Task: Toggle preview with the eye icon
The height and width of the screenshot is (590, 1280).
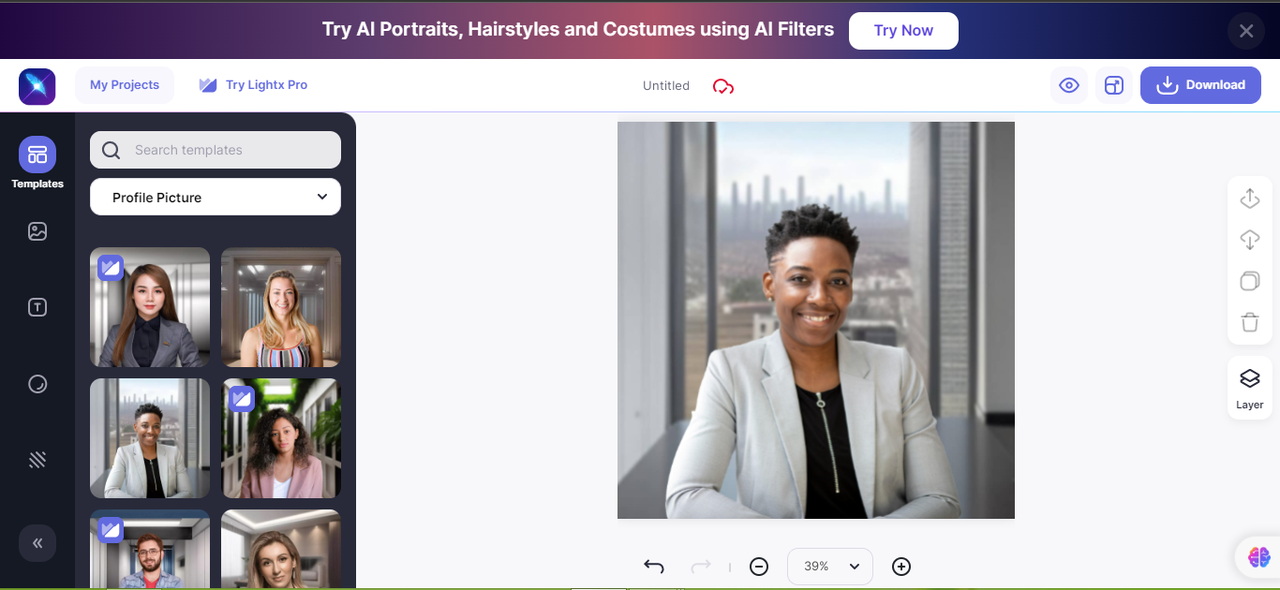Action: tap(1069, 85)
